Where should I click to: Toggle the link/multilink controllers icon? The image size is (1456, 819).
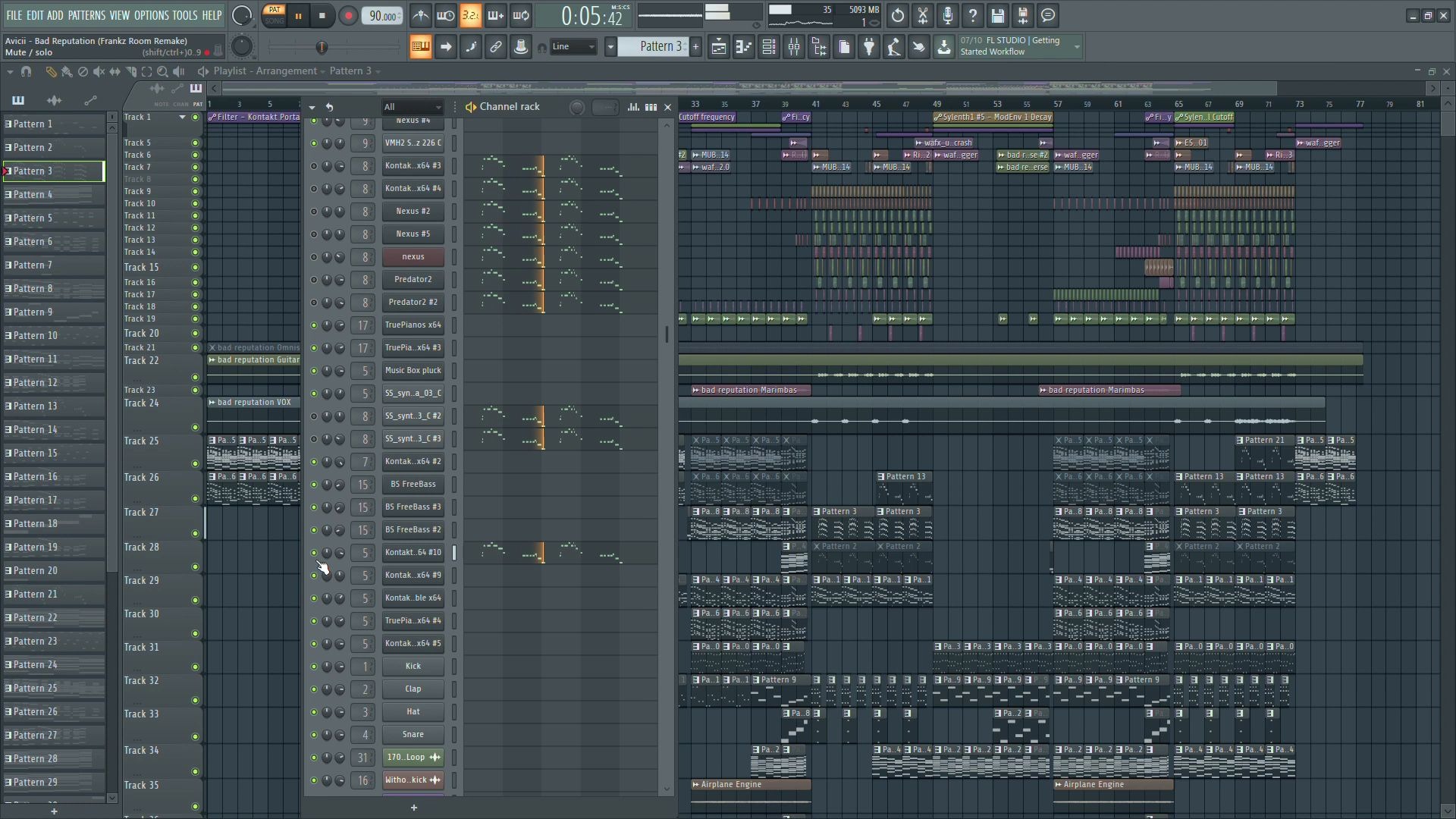[495, 47]
